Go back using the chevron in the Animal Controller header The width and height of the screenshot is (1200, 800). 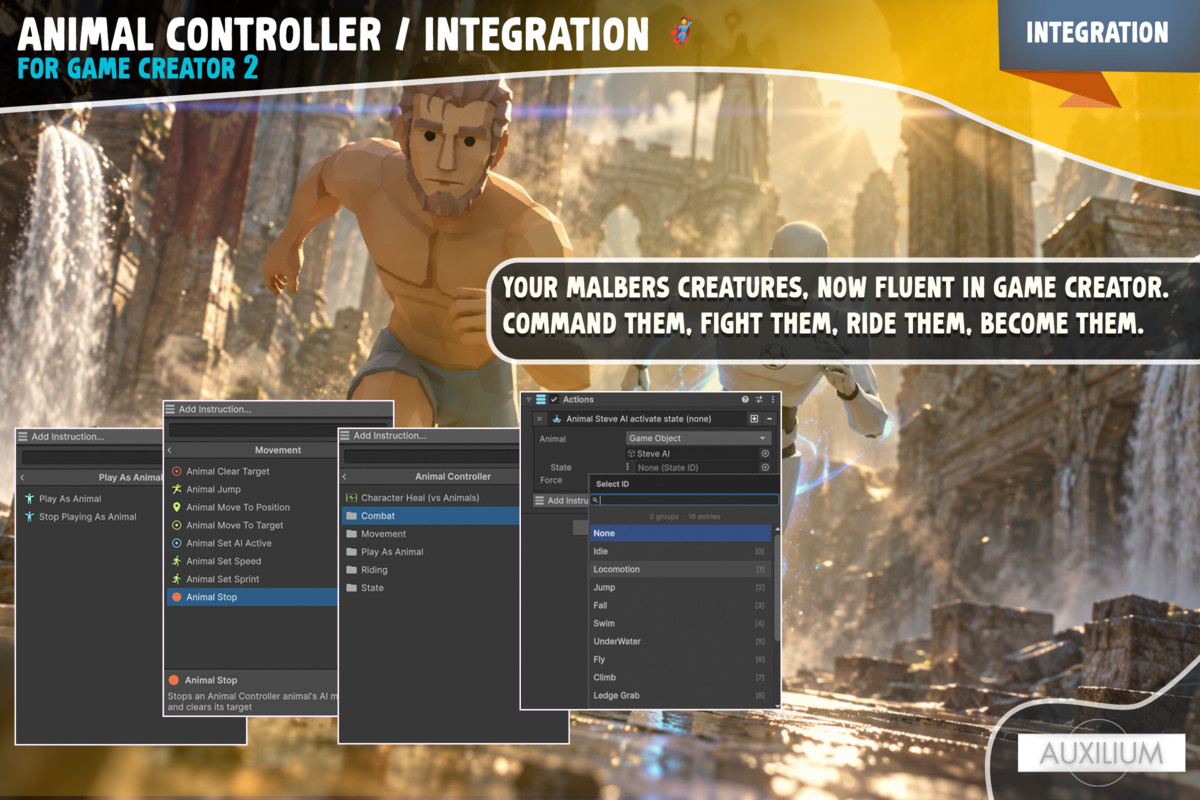point(344,477)
